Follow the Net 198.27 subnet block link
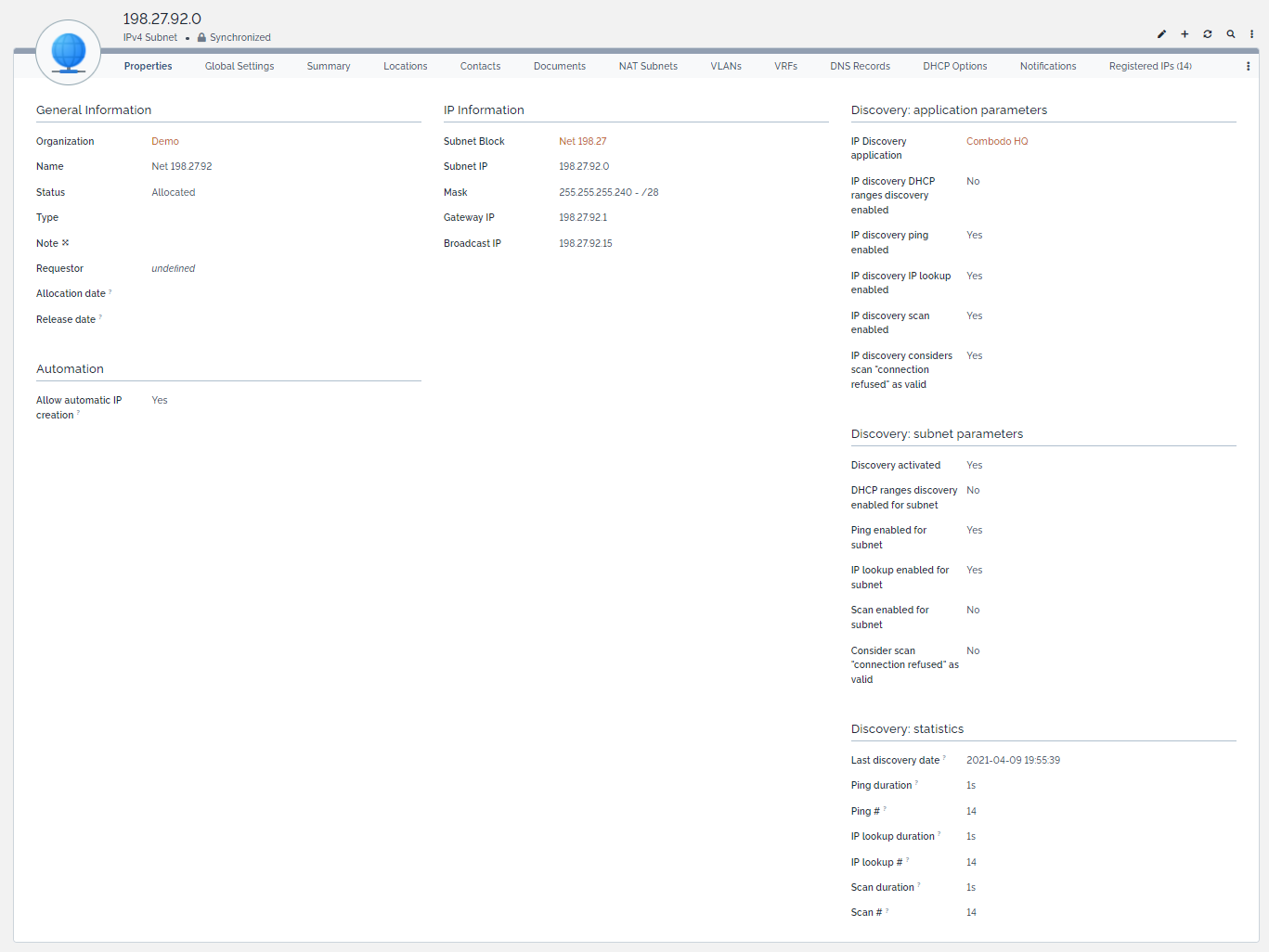The image size is (1269, 952). (582, 142)
